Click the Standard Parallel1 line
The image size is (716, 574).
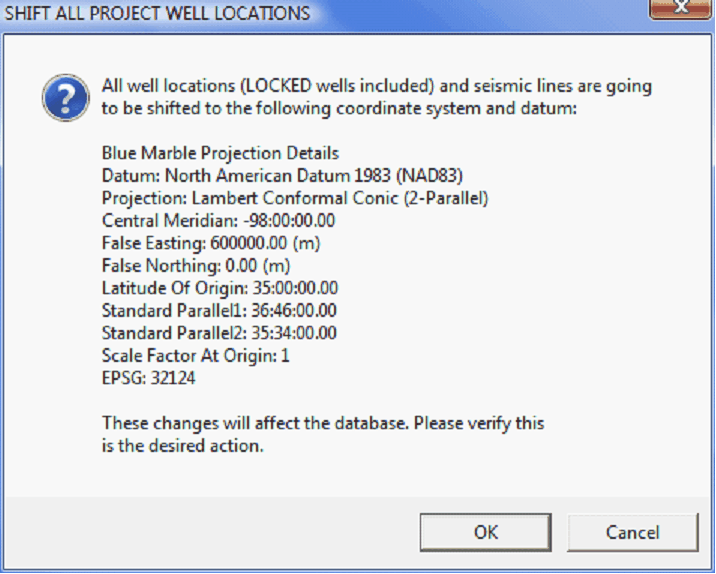click(x=219, y=311)
